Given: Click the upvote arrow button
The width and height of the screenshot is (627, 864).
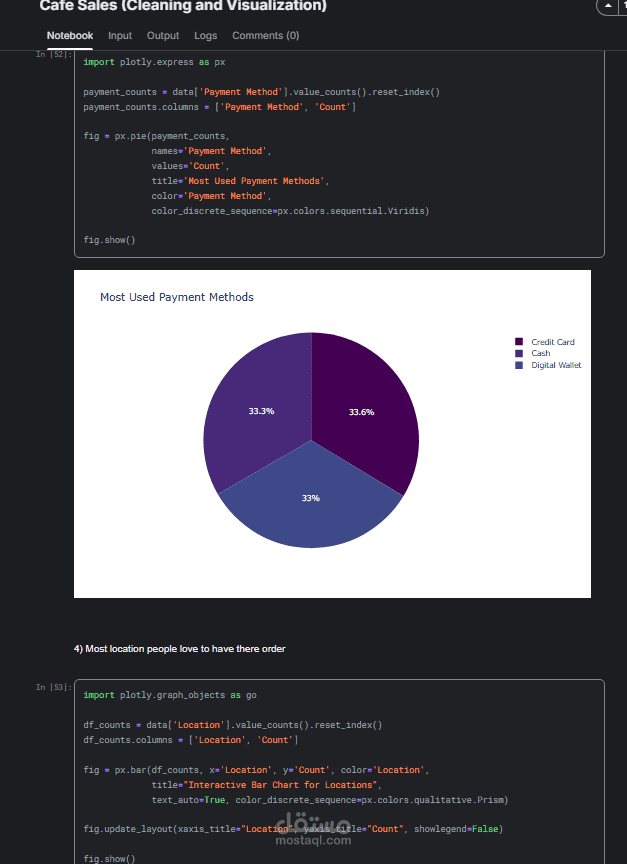Looking at the screenshot, I should 609,6.
